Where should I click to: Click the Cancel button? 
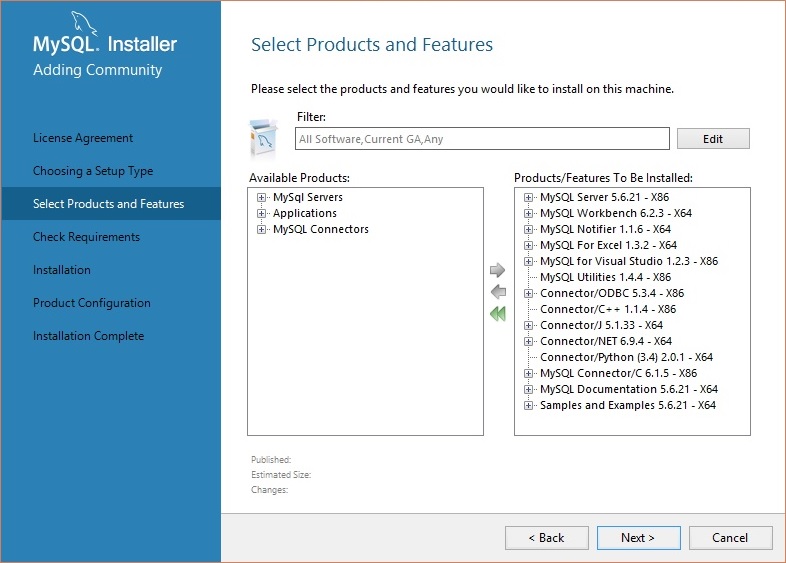(x=730, y=538)
